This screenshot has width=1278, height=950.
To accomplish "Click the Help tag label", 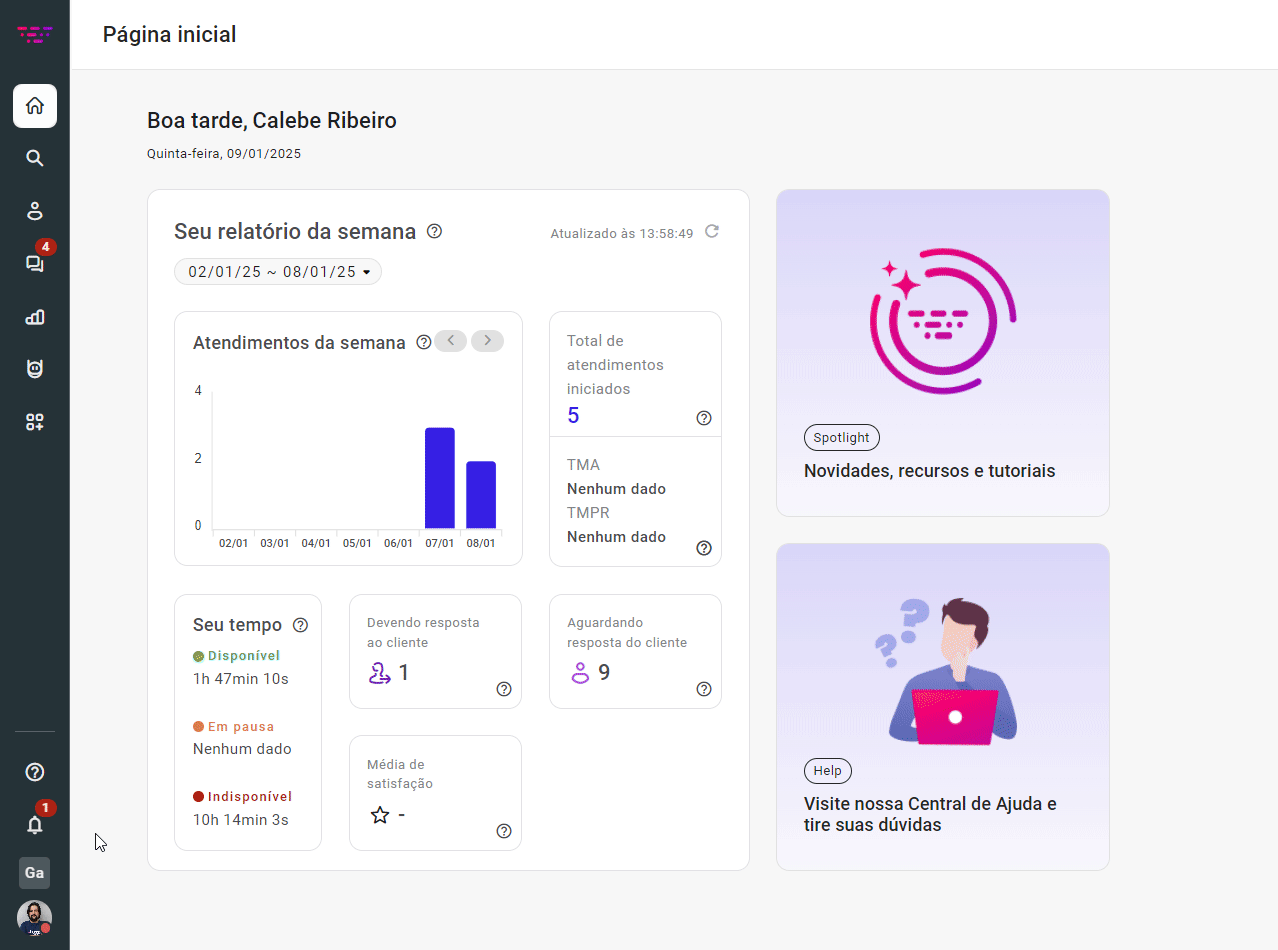I will point(828,771).
